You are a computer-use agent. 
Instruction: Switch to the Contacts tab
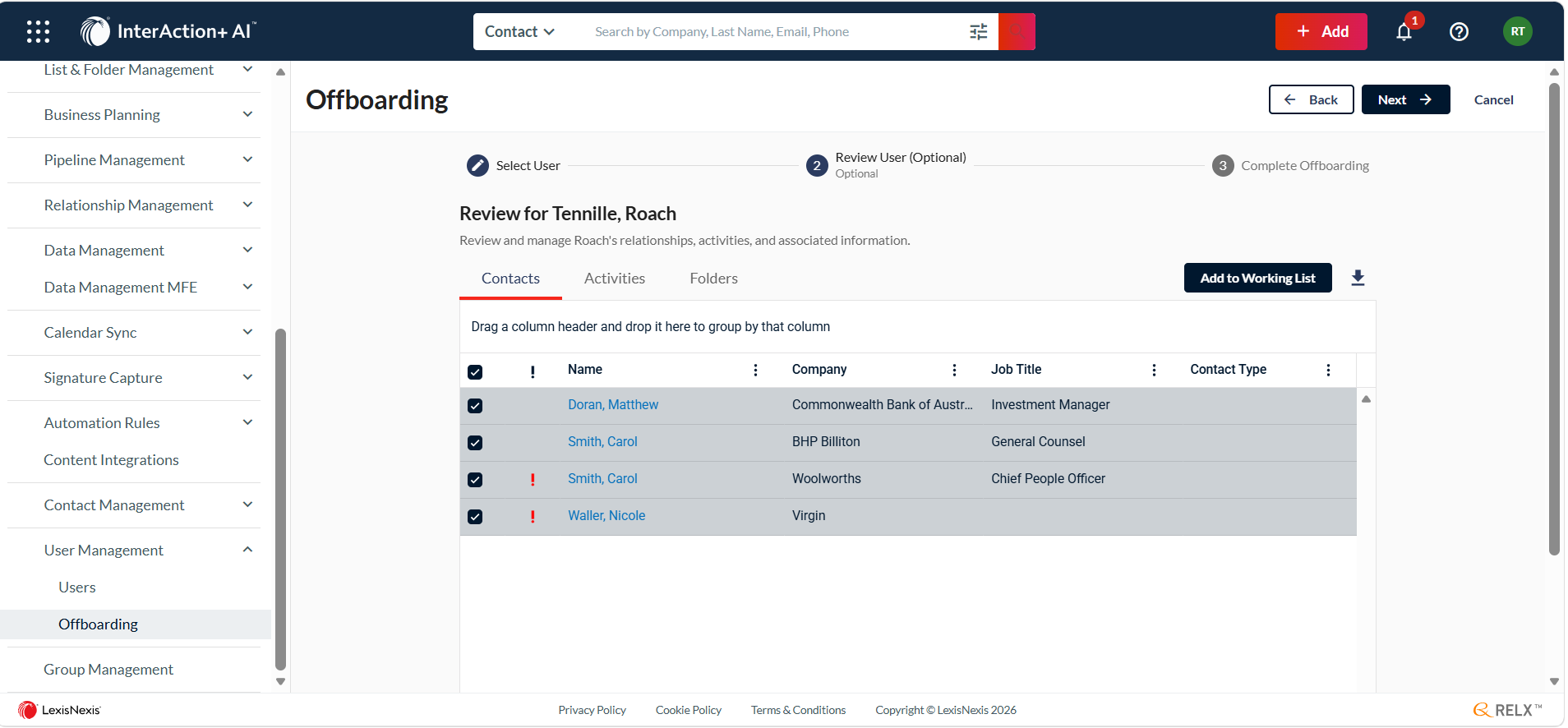tap(510, 279)
